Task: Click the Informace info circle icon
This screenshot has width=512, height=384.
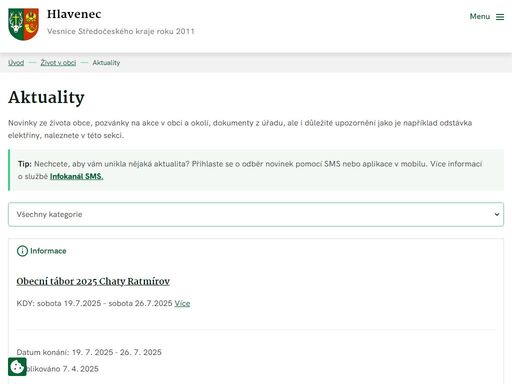Action: [22, 251]
